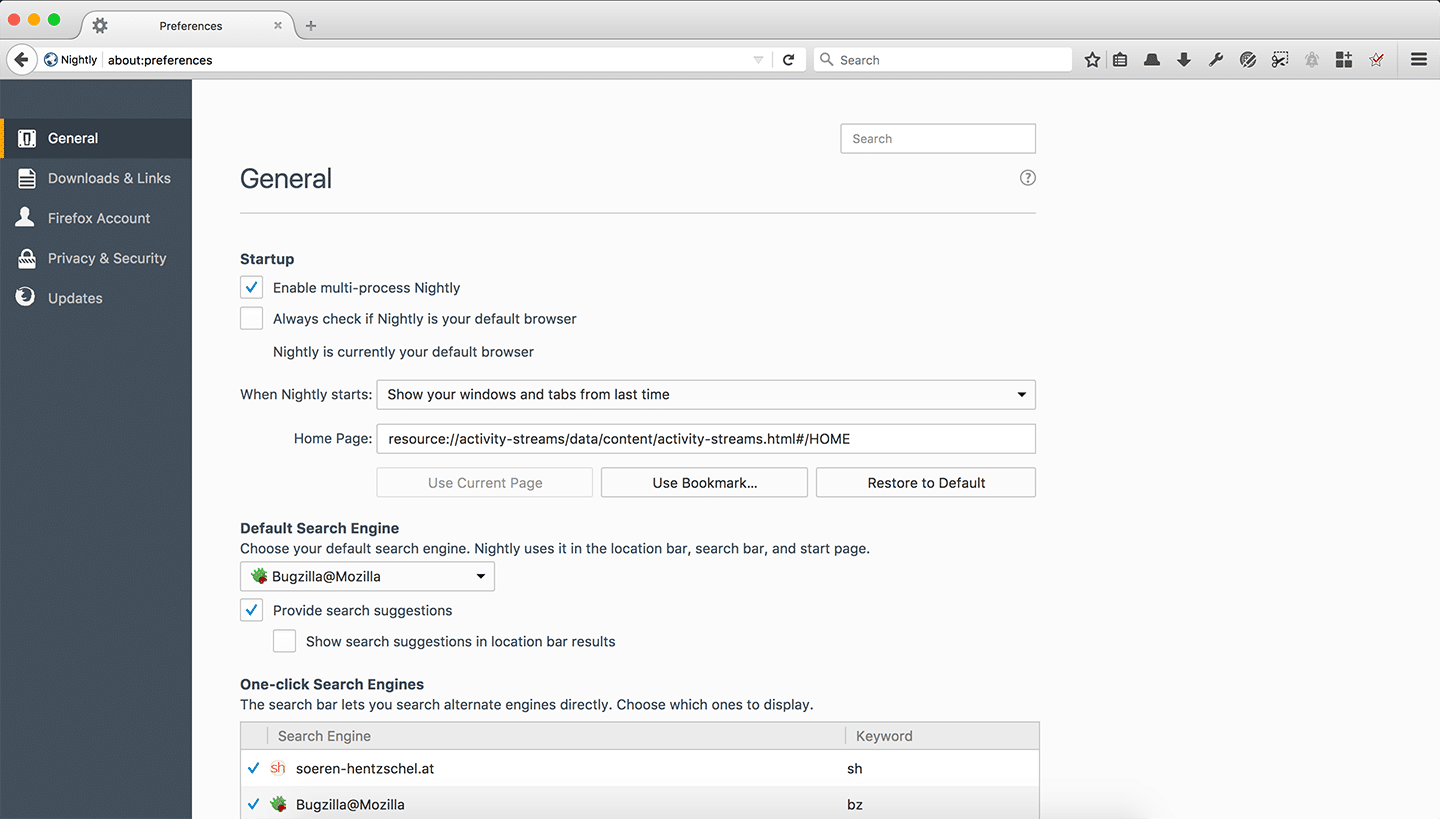Click the Use Bookmark… button
This screenshot has width=1440, height=819.
[x=705, y=483]
